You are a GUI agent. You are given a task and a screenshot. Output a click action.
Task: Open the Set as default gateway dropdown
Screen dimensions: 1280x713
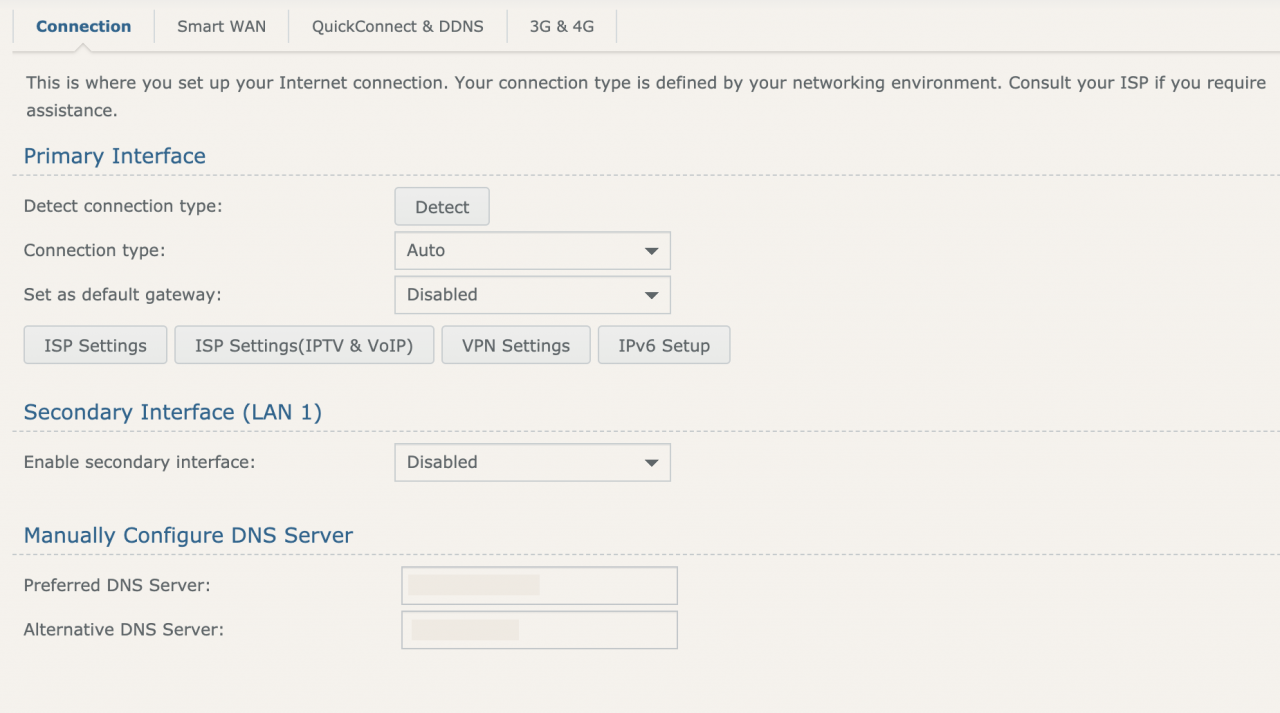pos(532,294)
